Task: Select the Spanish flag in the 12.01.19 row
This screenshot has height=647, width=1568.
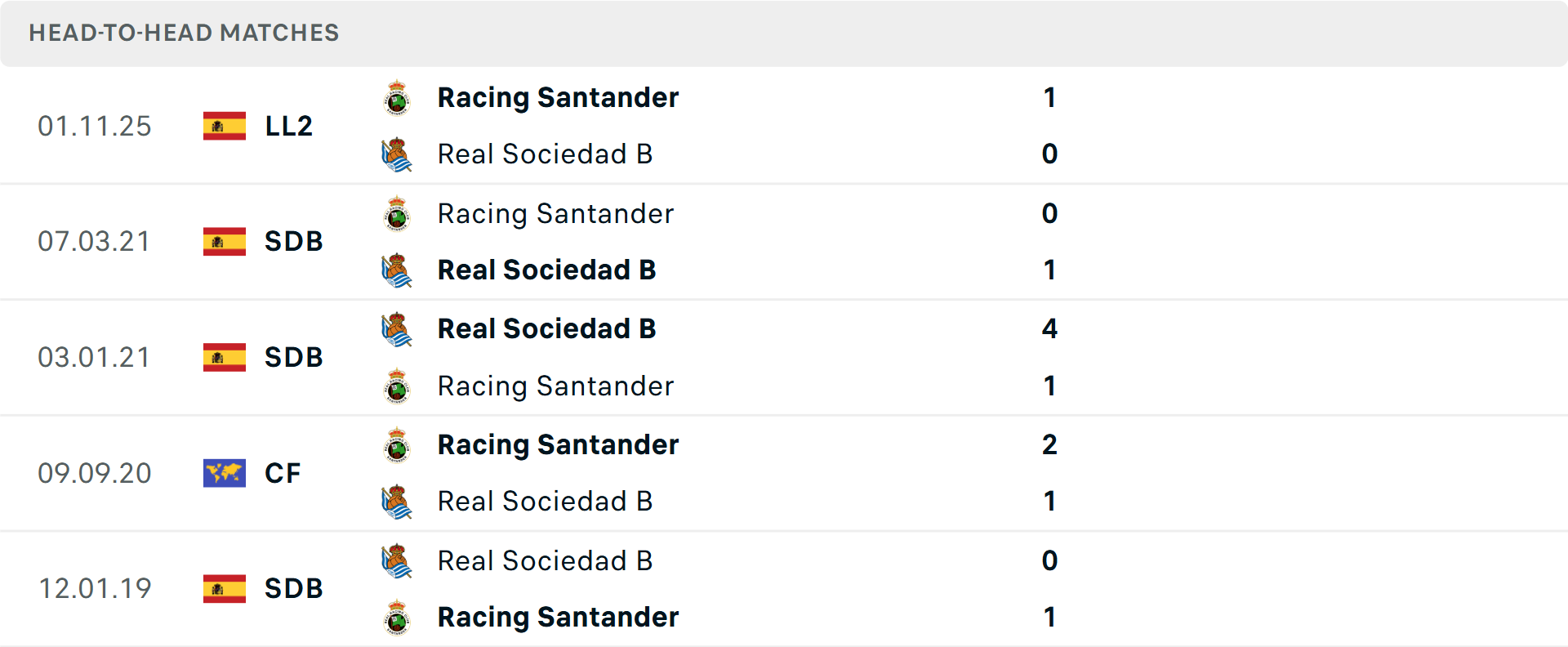Action: tap(224, 589)
